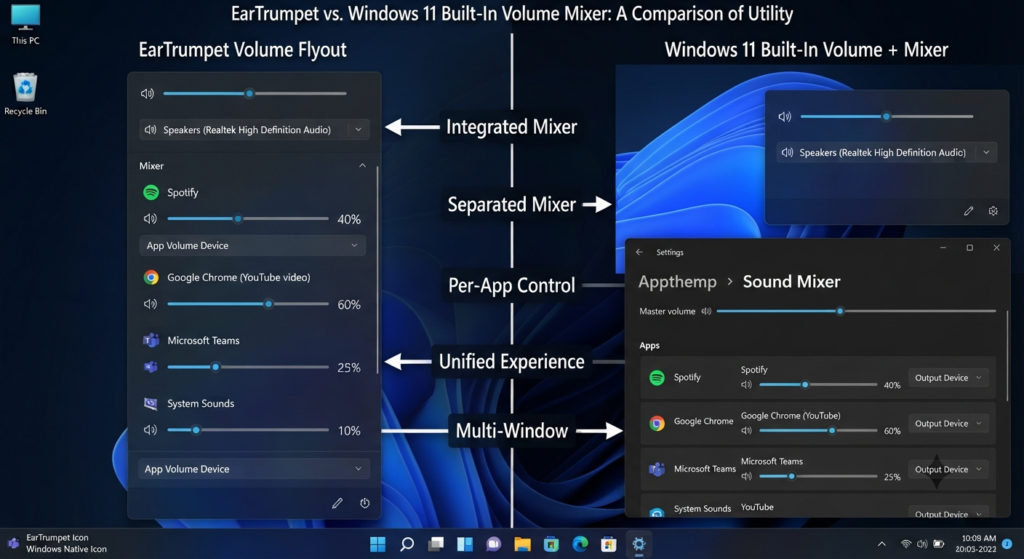Click EarTrumpet flyout power icon
Screen dimensions: 1024x559
(364, 503)
